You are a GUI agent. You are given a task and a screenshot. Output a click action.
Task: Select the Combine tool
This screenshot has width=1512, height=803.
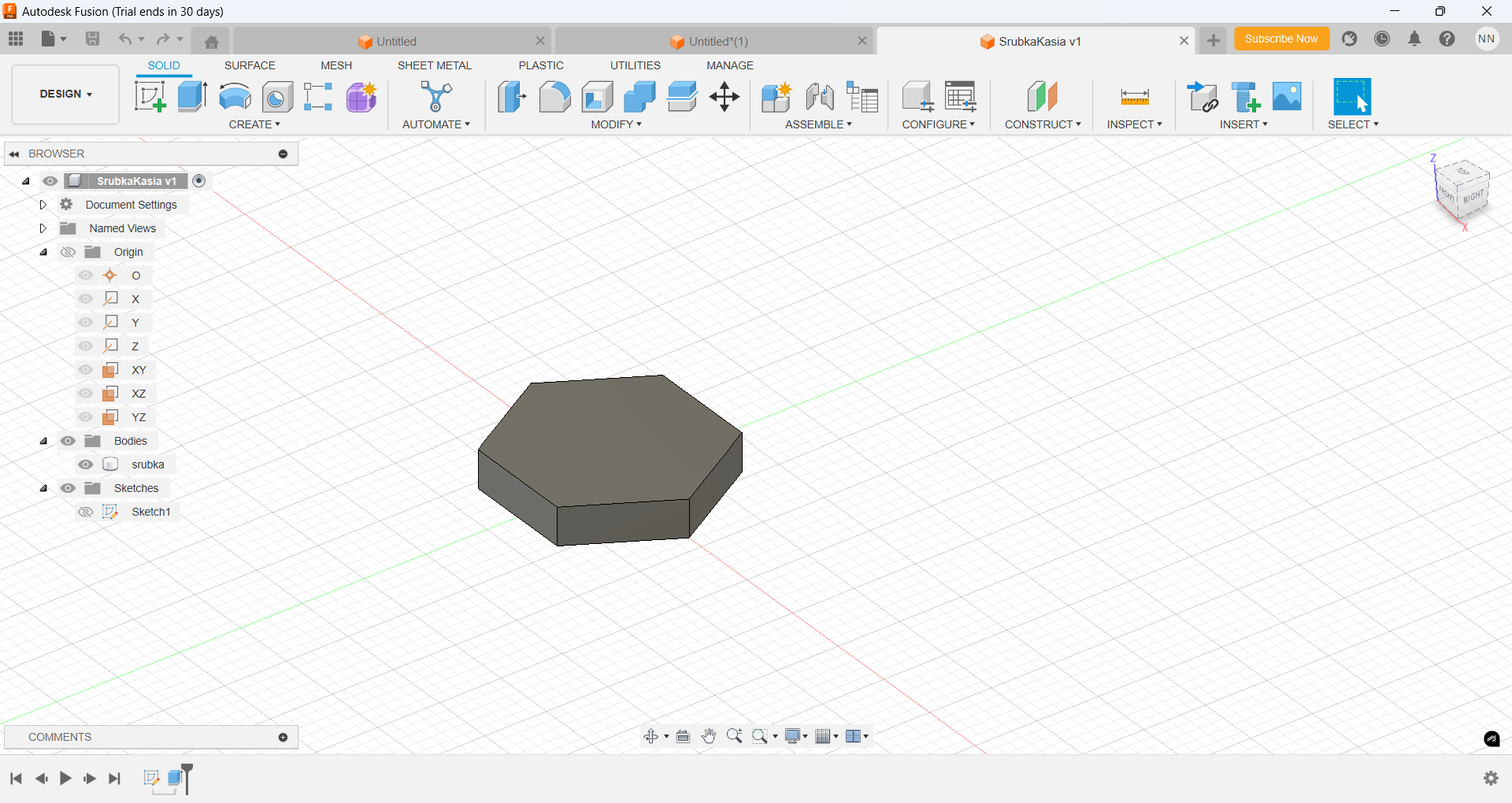pos(639,97)
